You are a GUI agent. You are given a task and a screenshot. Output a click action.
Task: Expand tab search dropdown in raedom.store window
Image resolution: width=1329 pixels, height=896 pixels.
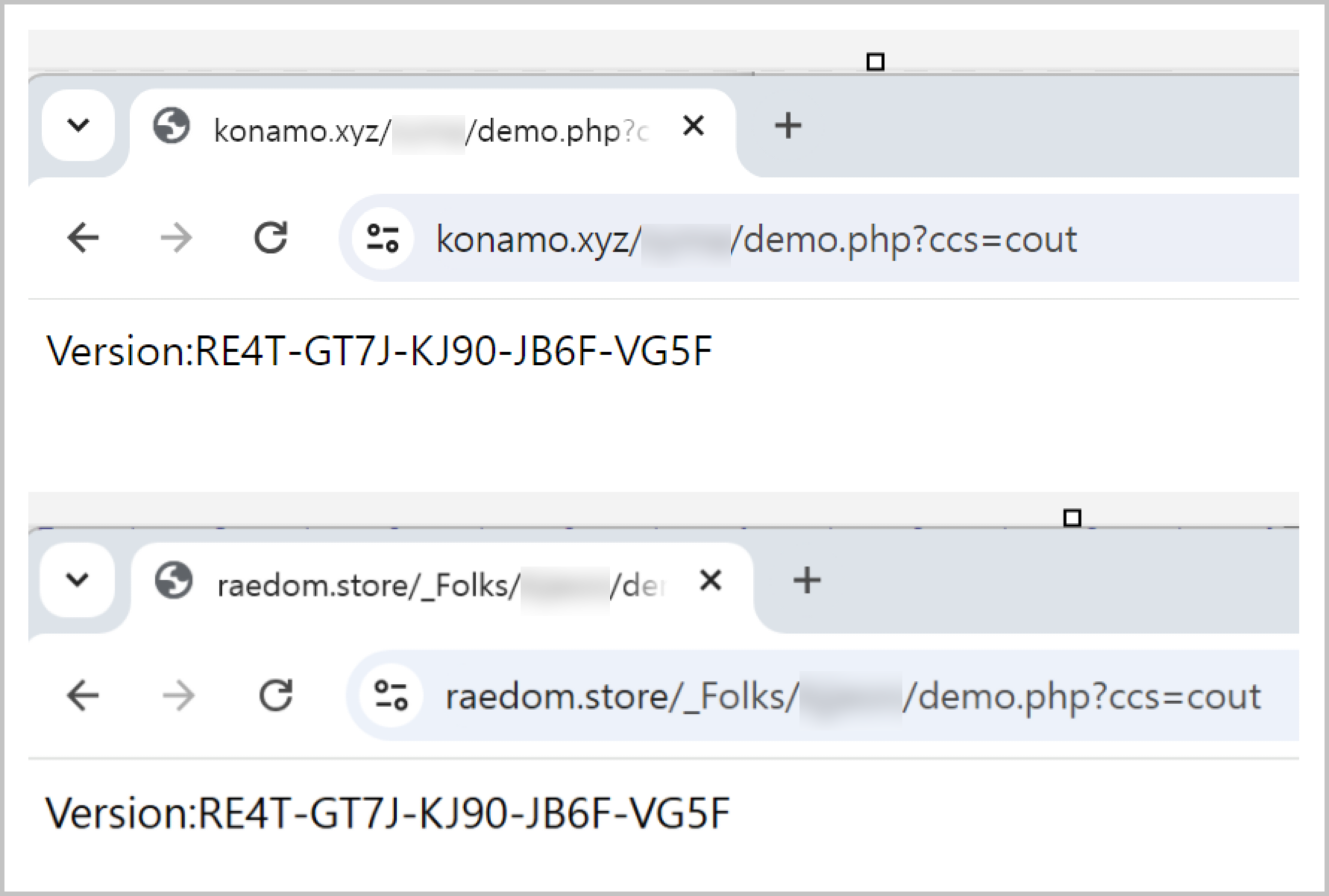point(77,579)
